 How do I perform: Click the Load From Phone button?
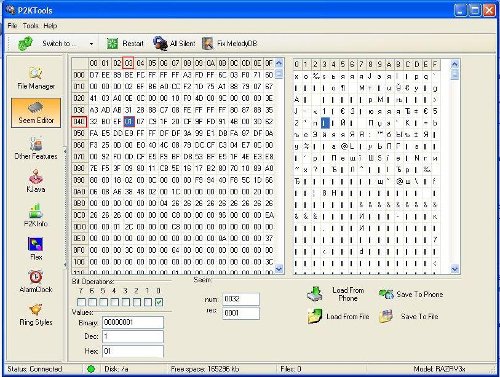(x=336, y=294)
